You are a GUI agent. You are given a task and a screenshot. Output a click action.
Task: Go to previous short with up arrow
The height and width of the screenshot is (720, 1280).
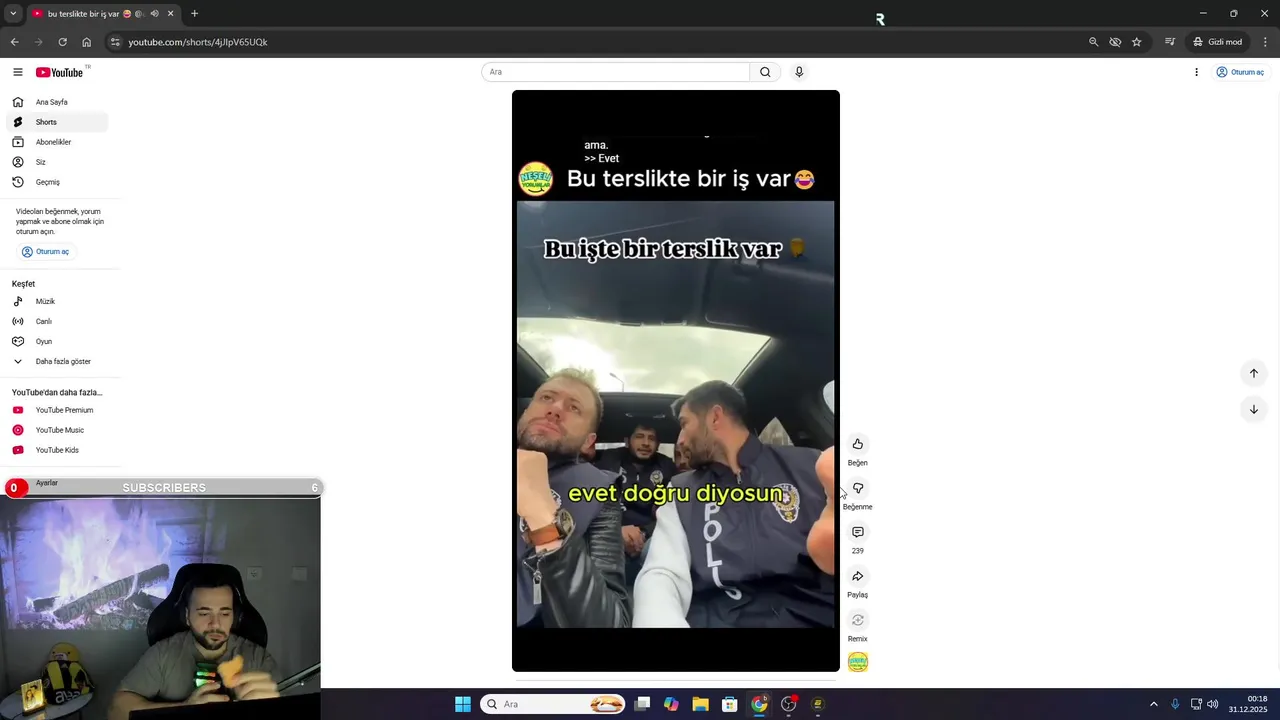tap(1253, 373)
